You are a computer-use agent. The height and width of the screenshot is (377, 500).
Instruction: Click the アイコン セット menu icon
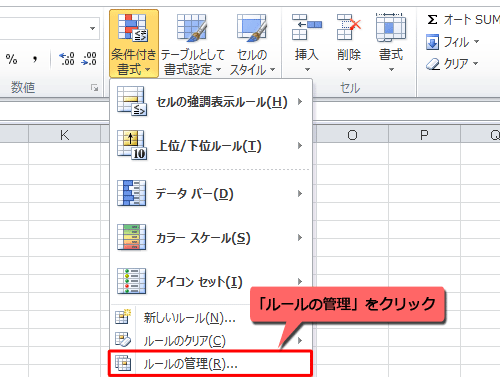[x=132, y=281]
